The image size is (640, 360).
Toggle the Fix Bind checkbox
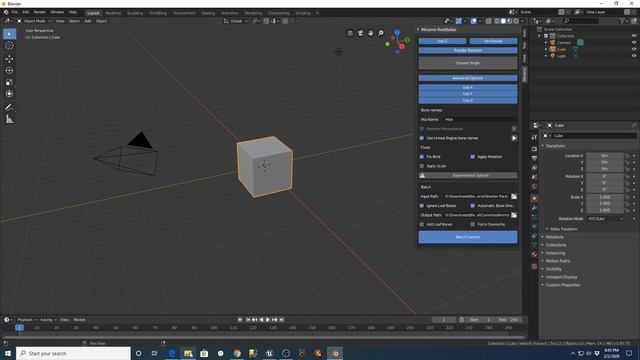coord(422,157)
